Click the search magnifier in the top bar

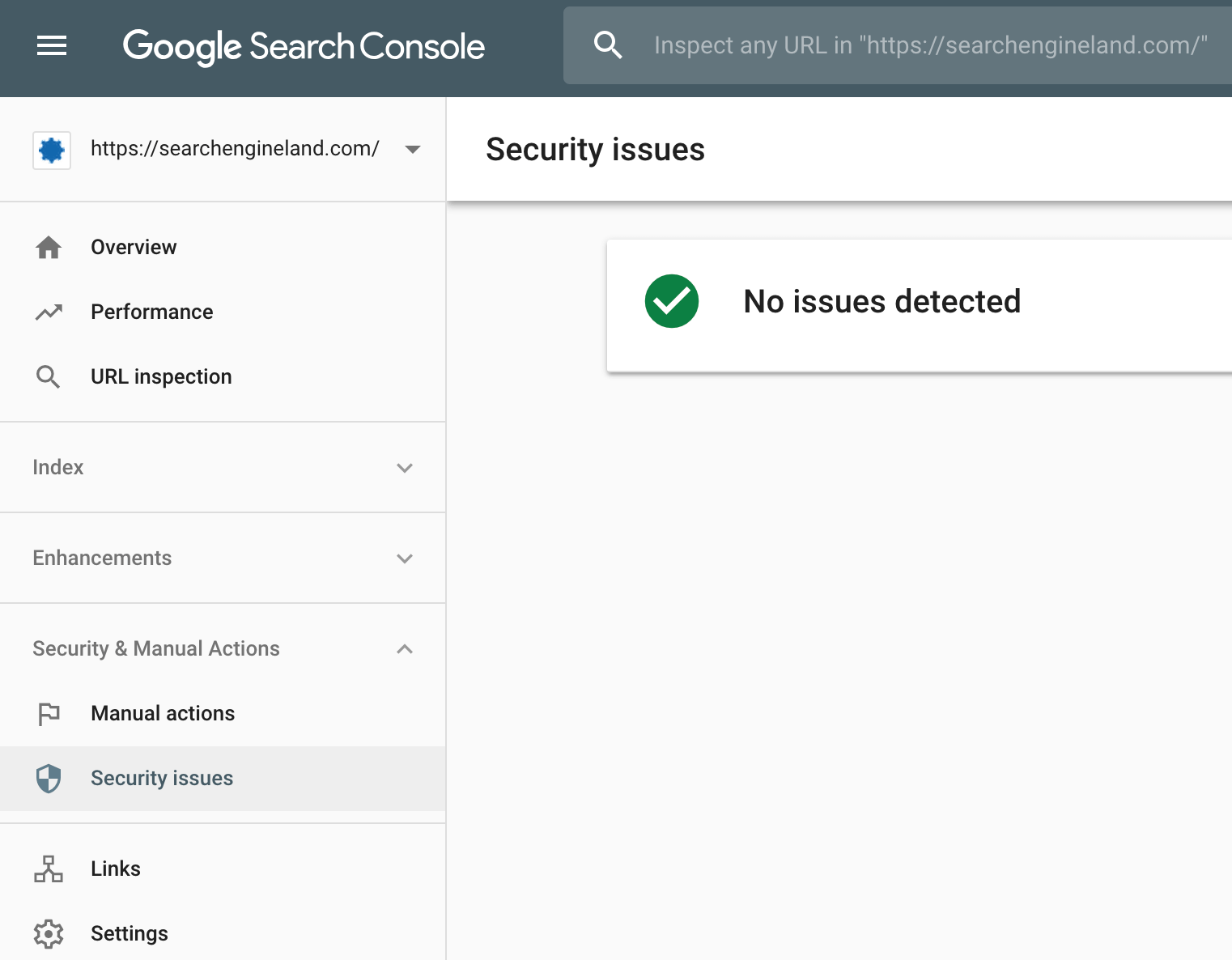[608, 45]
